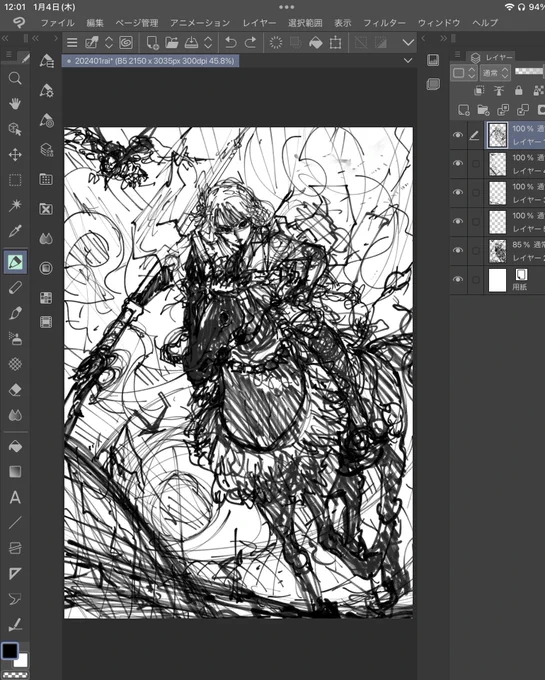Open canvas tab list chevron
Screen dimensions: 545x680
click(x=408, y=61)
